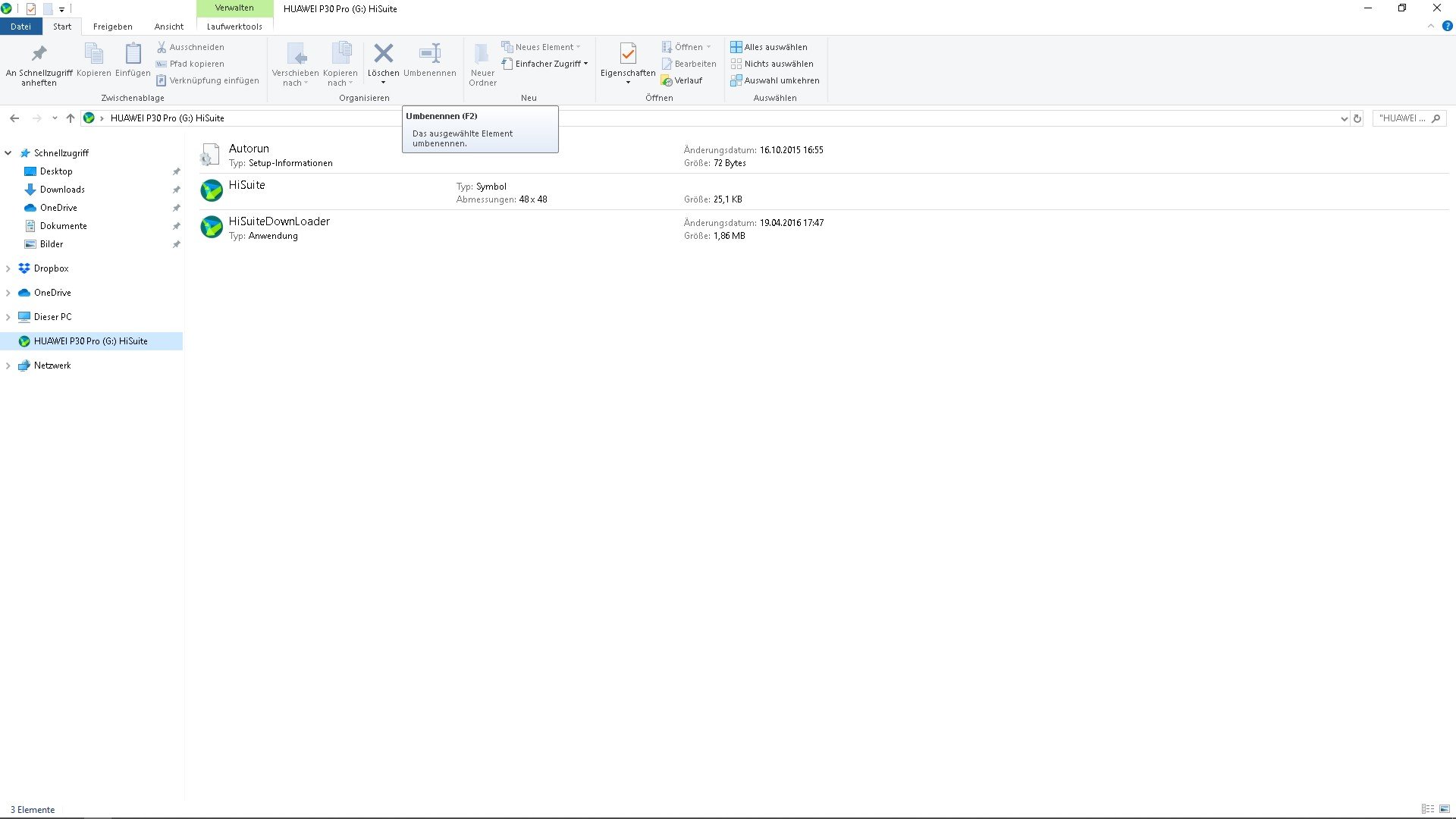The image size is (1456, 819).
Task: Open Kopieren nach dropdown
Action: 340,64
